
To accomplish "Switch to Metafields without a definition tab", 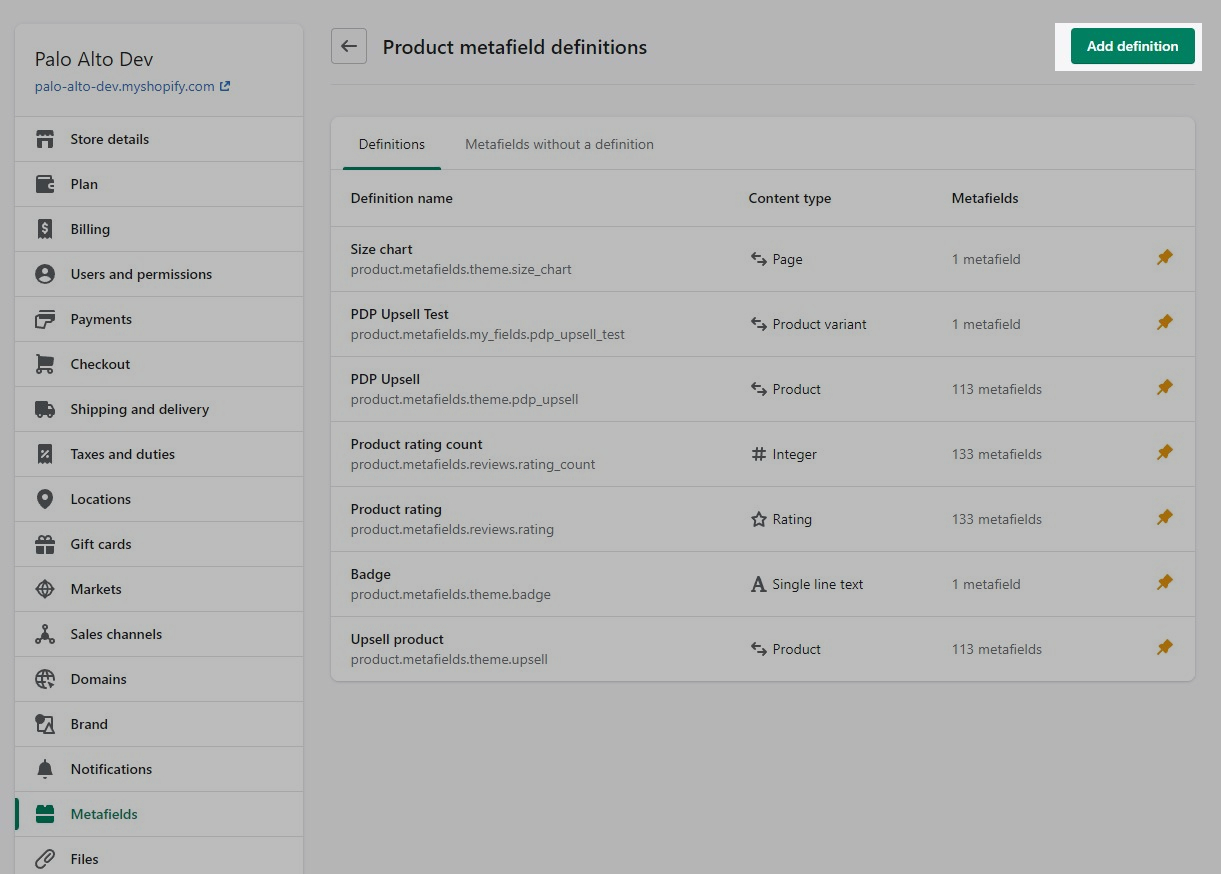I will click(x=559, y=144).
